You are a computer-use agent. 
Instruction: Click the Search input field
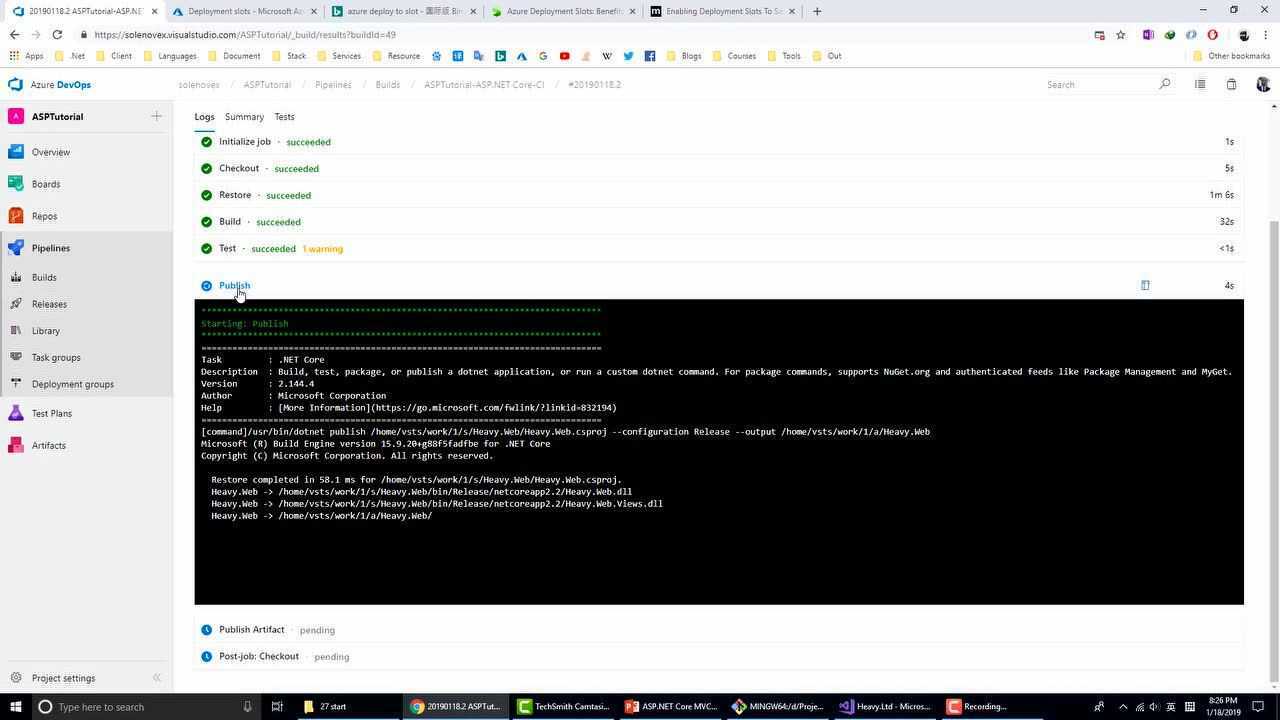pyautogui.click(x=1100, y=85)
